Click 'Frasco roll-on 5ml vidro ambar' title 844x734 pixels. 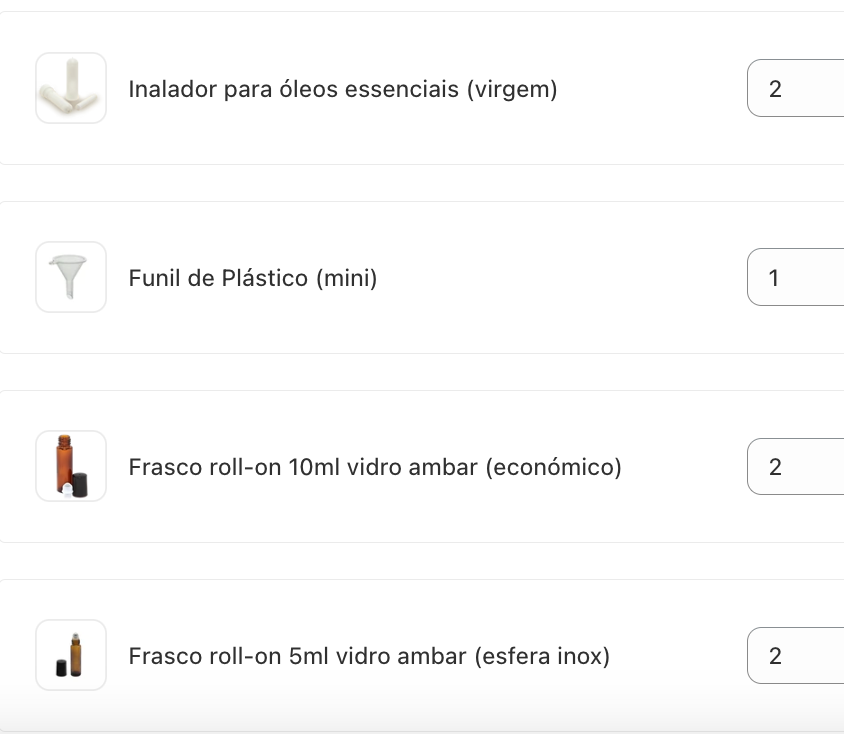click(369, 656)
